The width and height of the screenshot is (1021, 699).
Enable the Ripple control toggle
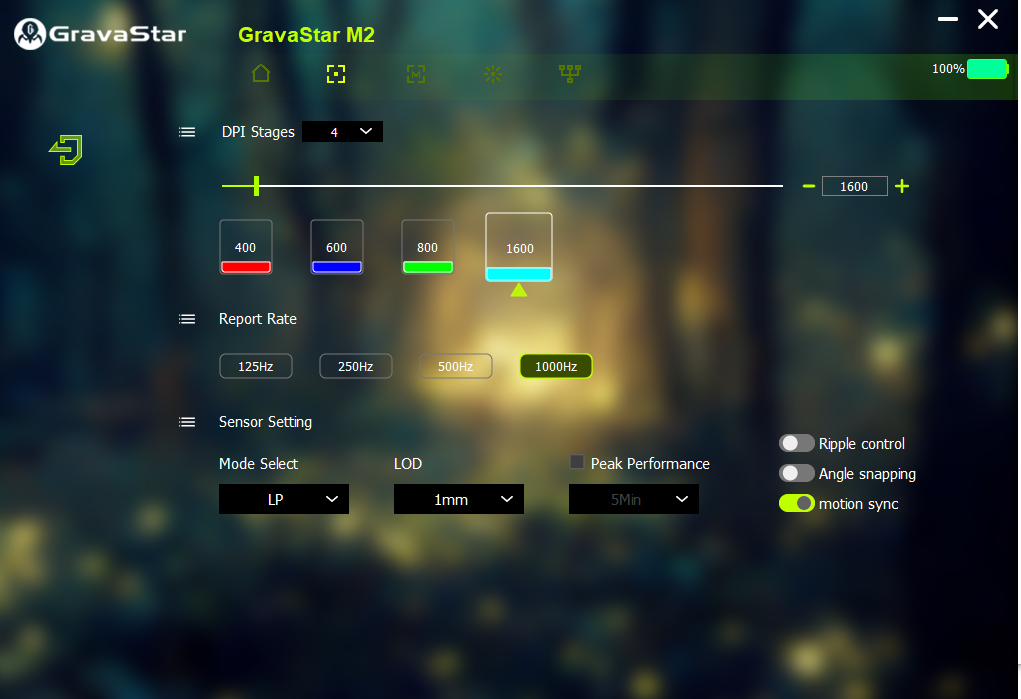click(796, 443)
